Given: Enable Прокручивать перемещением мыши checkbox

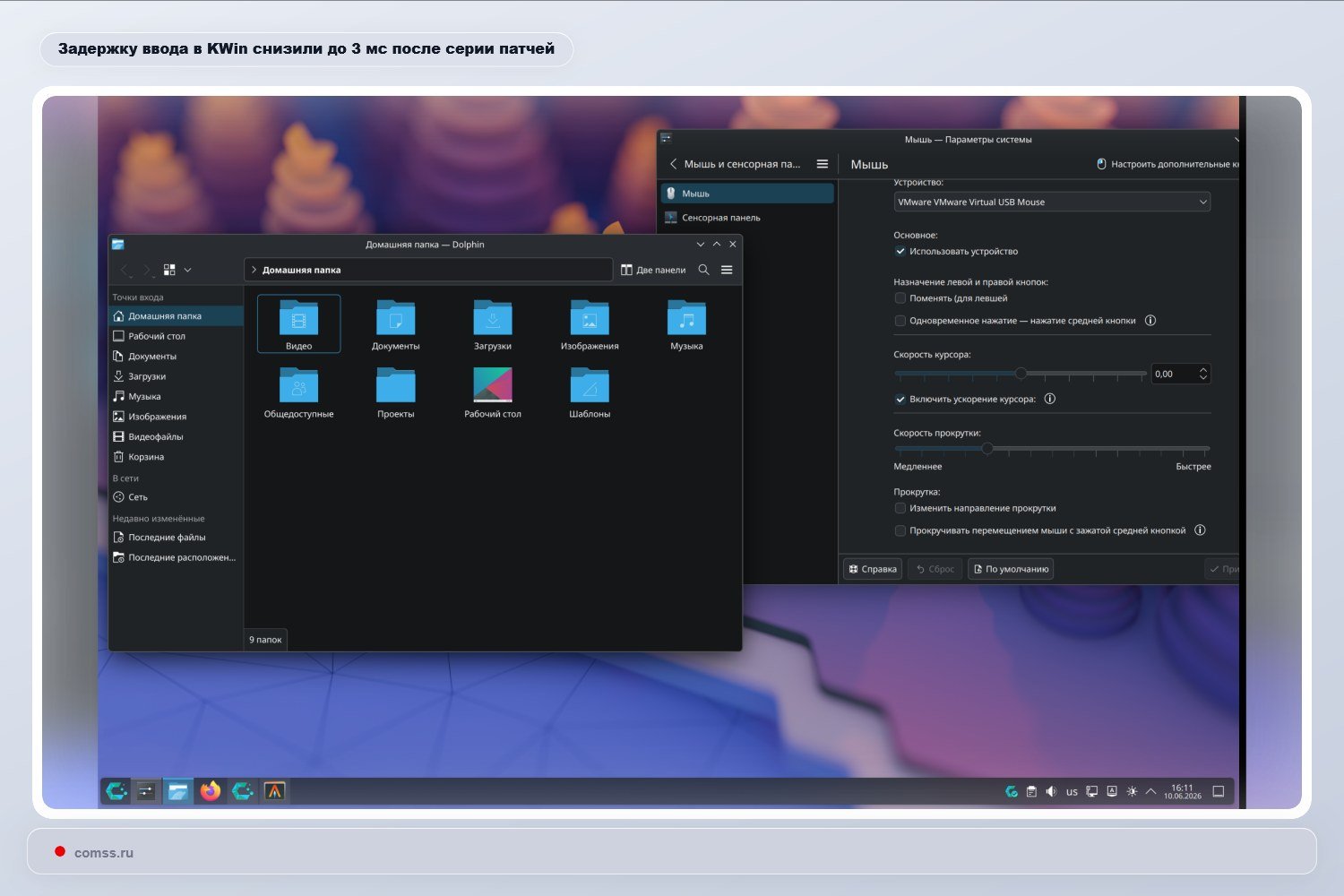Looking at the screenshot, I should [900, 530].
